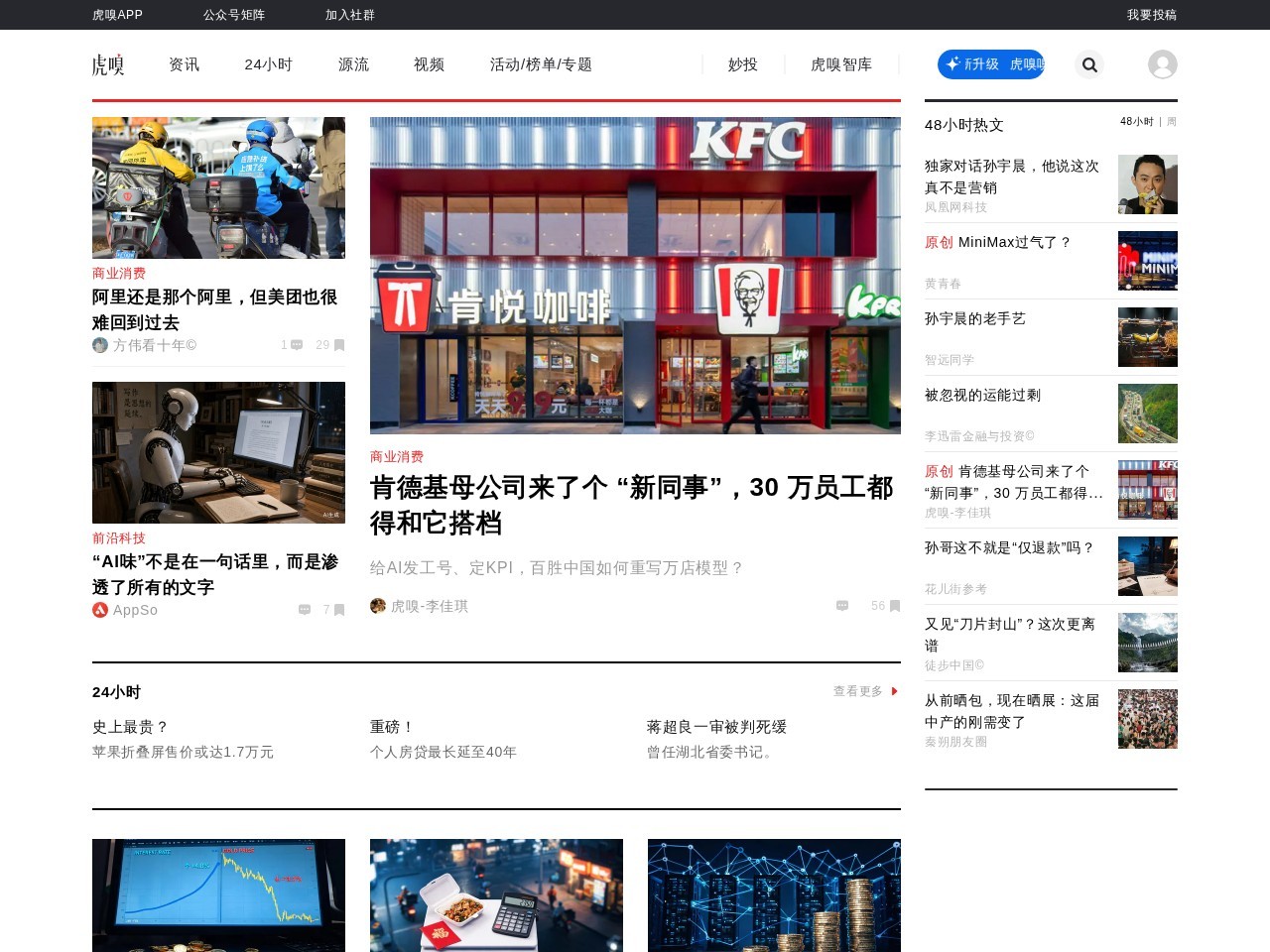Open hot article 孙哥这不就是仅退款吗

(1010, 547)
